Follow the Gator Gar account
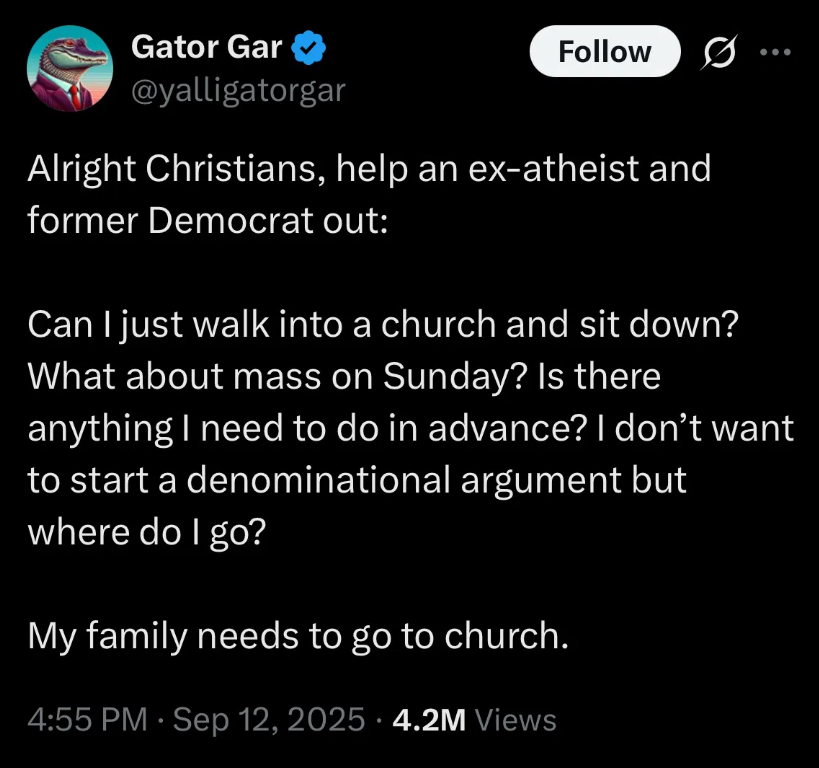Image resolution: width=819 pixels, height=768 pixels. coord(604,52)
